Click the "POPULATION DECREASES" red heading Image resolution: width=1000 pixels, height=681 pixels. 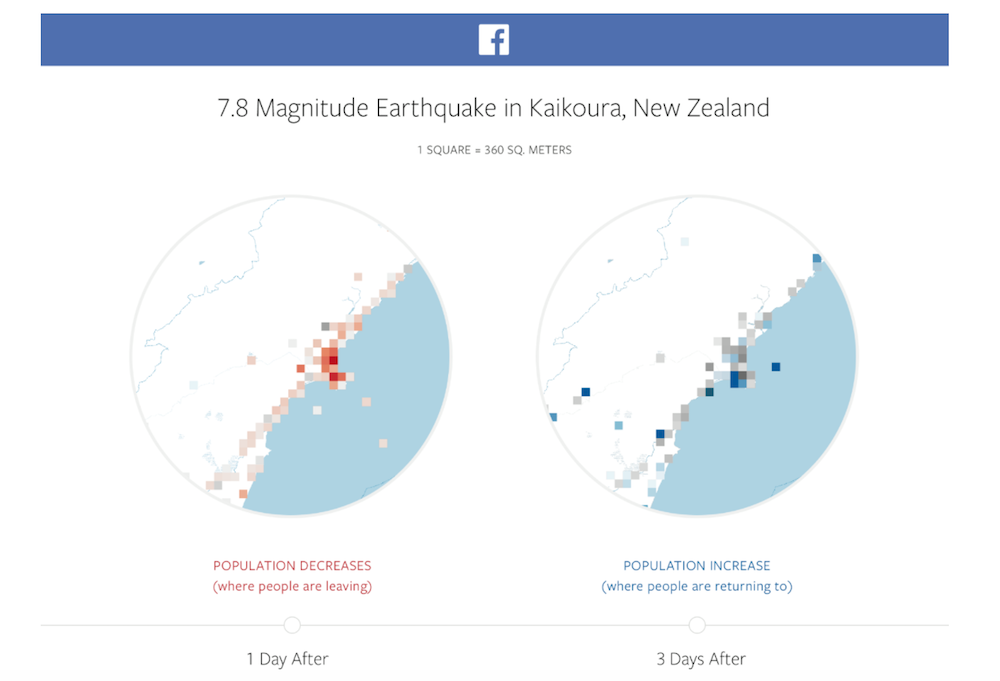click(292, 566)
